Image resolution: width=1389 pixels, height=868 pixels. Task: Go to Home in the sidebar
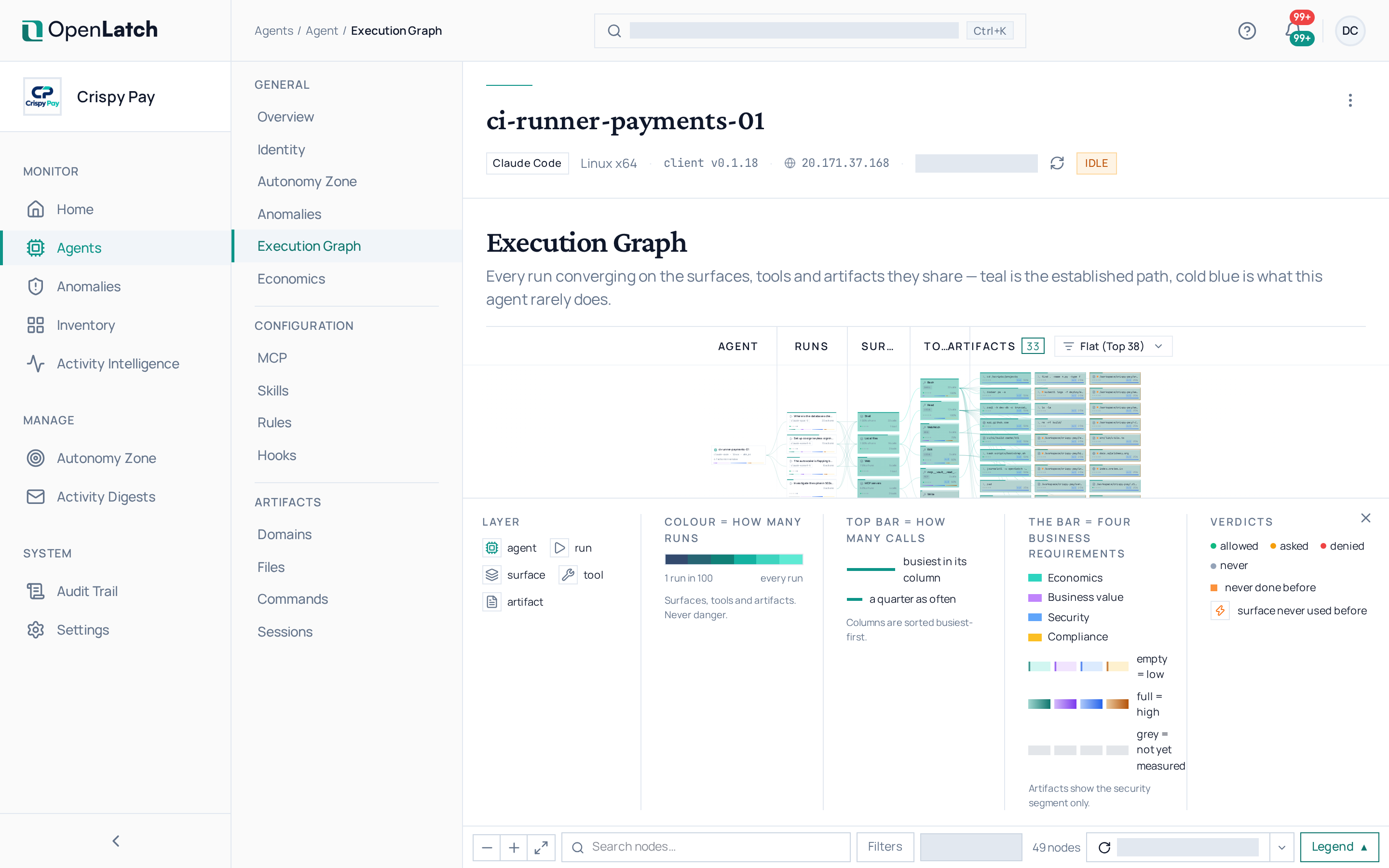115,209
